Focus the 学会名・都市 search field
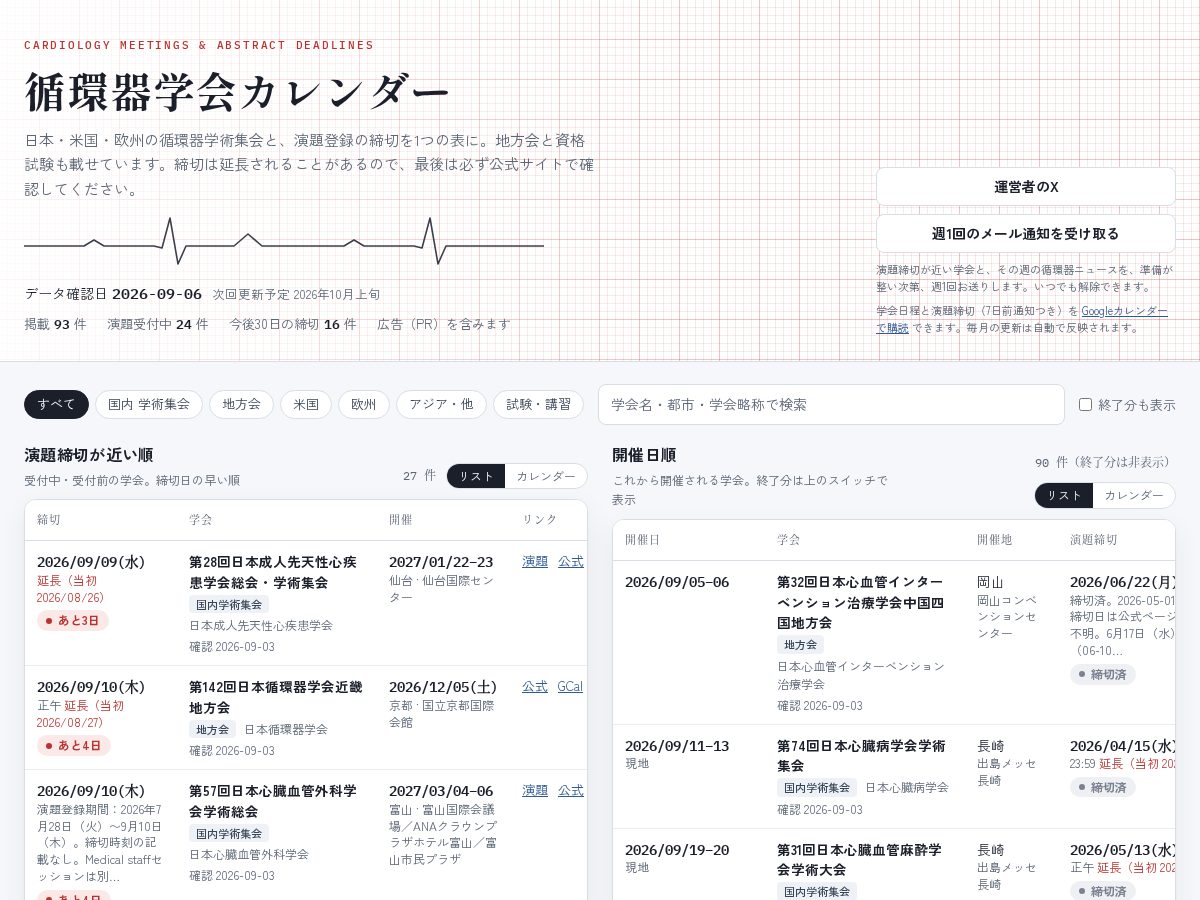 (831, 404)
